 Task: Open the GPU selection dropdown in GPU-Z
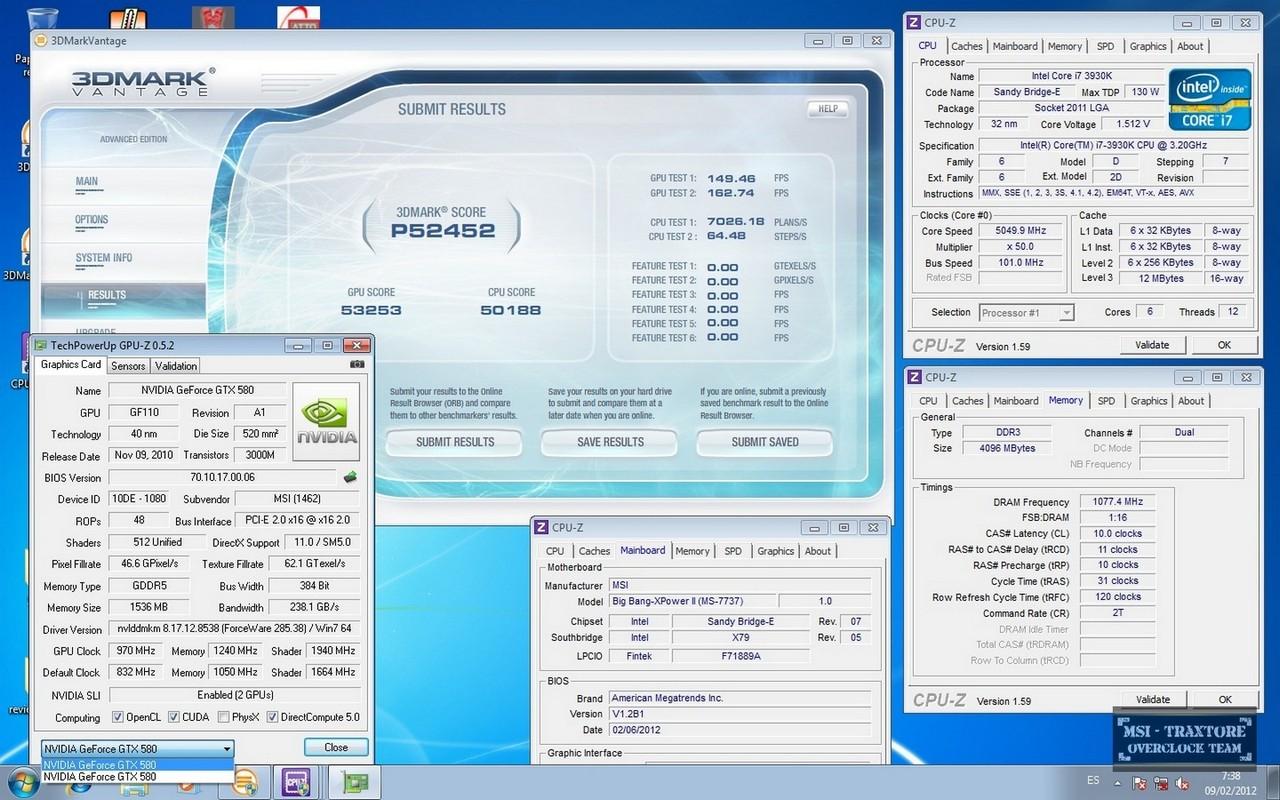[137, 748]
